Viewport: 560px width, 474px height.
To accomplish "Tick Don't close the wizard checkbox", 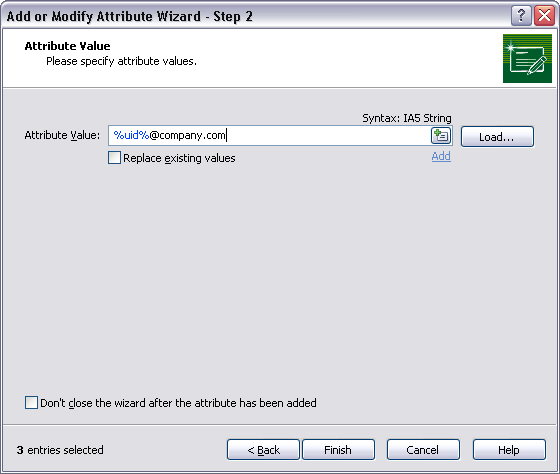I will (31, 402).
